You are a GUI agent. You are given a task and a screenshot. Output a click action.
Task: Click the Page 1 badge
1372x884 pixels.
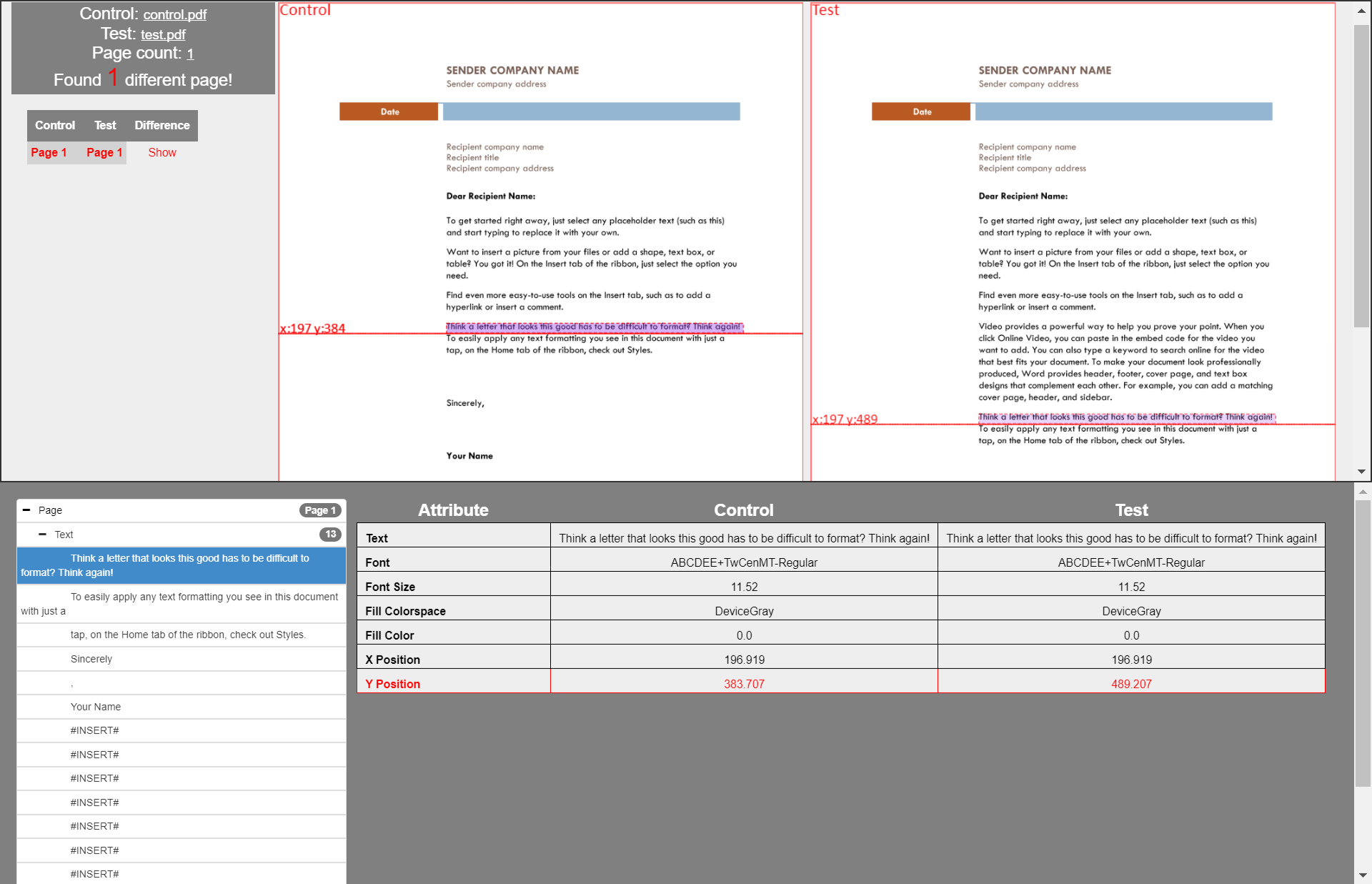coord(319,510)
